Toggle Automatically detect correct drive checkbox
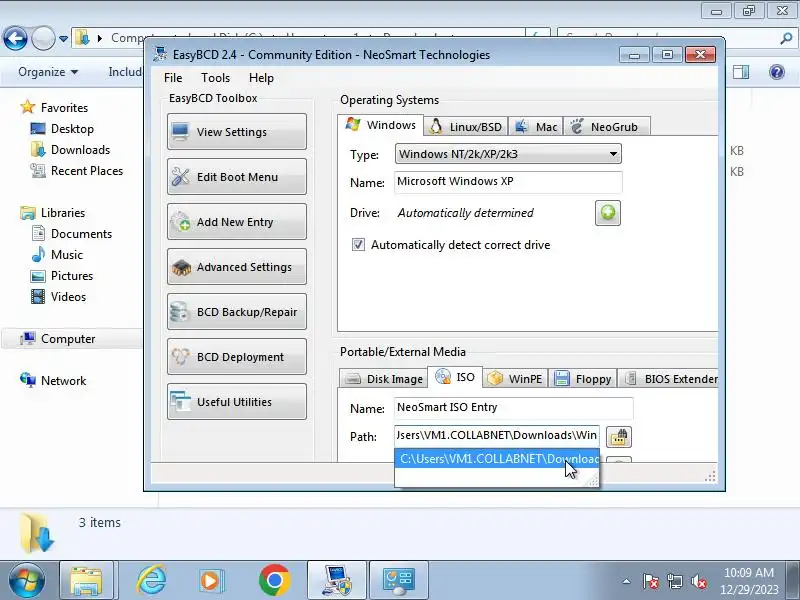Screen dimensions: 800x600 358,244
